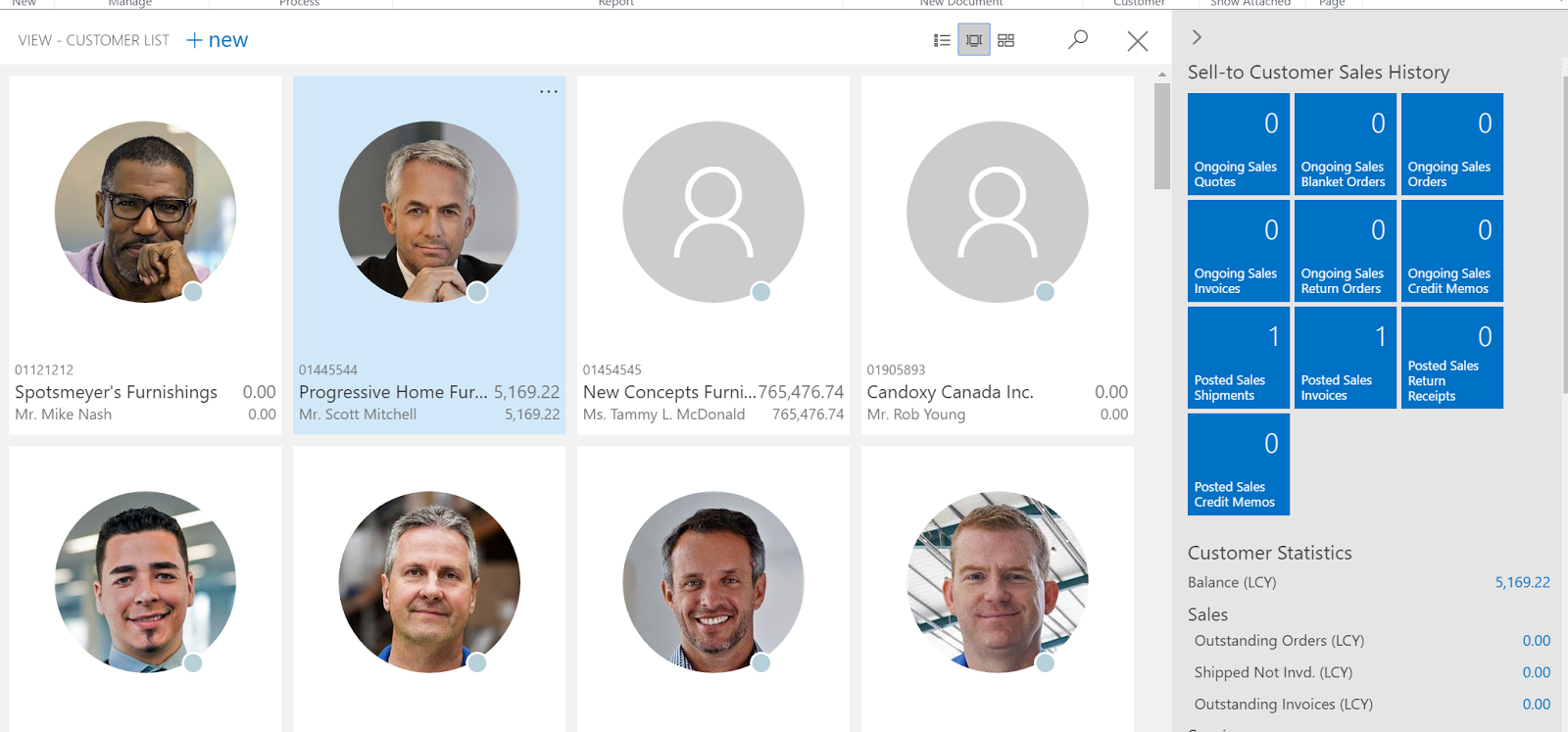Switch to tiles view icon
Image resolution: width=1568 pixels, height=732 pixels.
(1006, 40)
